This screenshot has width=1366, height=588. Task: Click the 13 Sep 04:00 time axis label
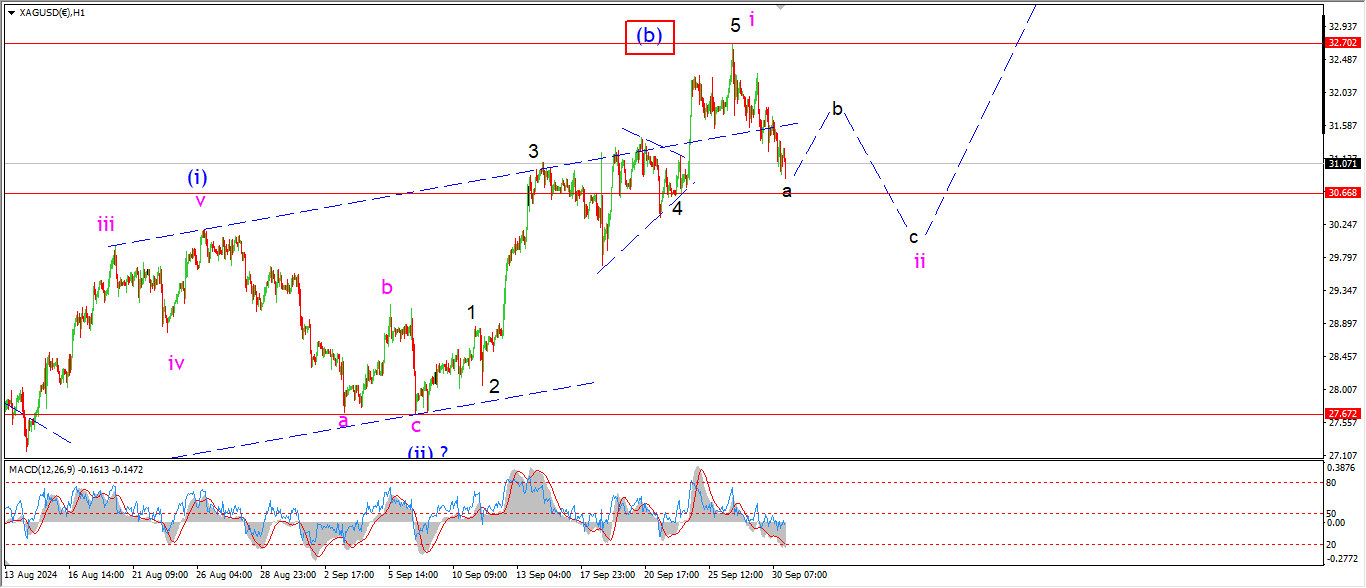tap(543, 575)
